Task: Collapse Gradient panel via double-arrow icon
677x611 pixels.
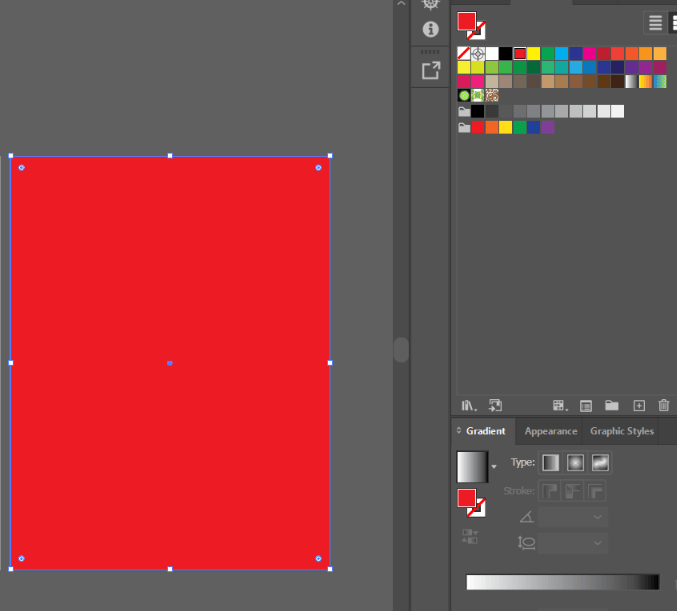Action: click(x=459, y=431)
